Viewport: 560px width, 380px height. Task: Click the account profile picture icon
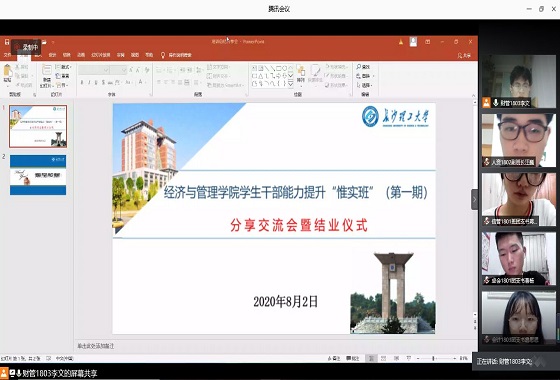(x=413, y=42)
